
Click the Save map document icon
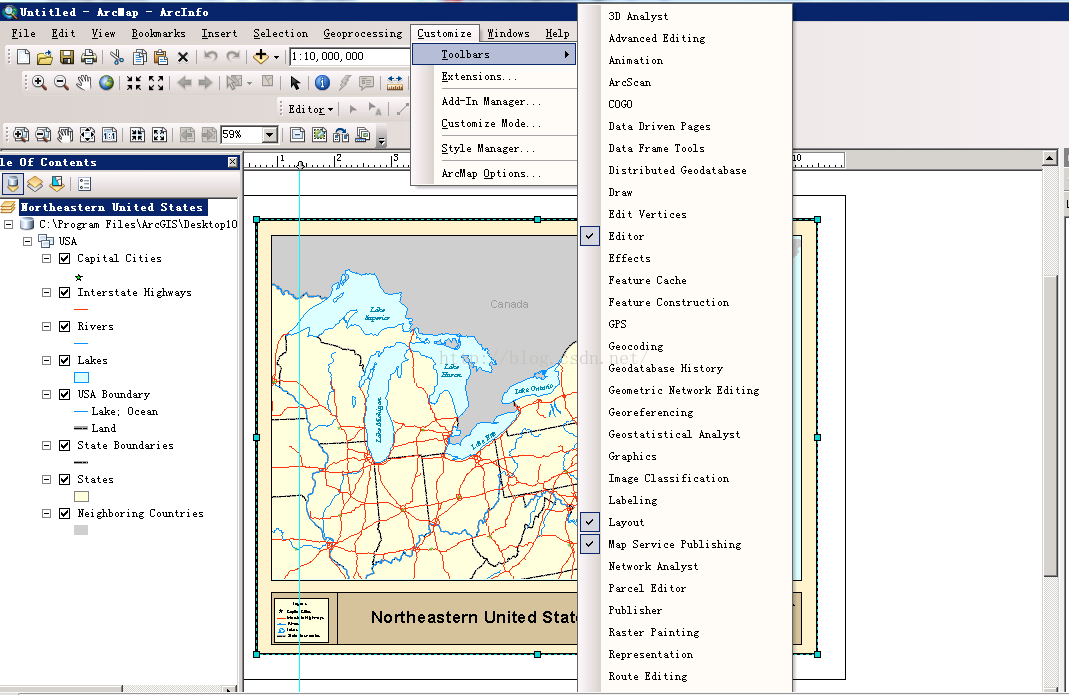click(68, 57)
